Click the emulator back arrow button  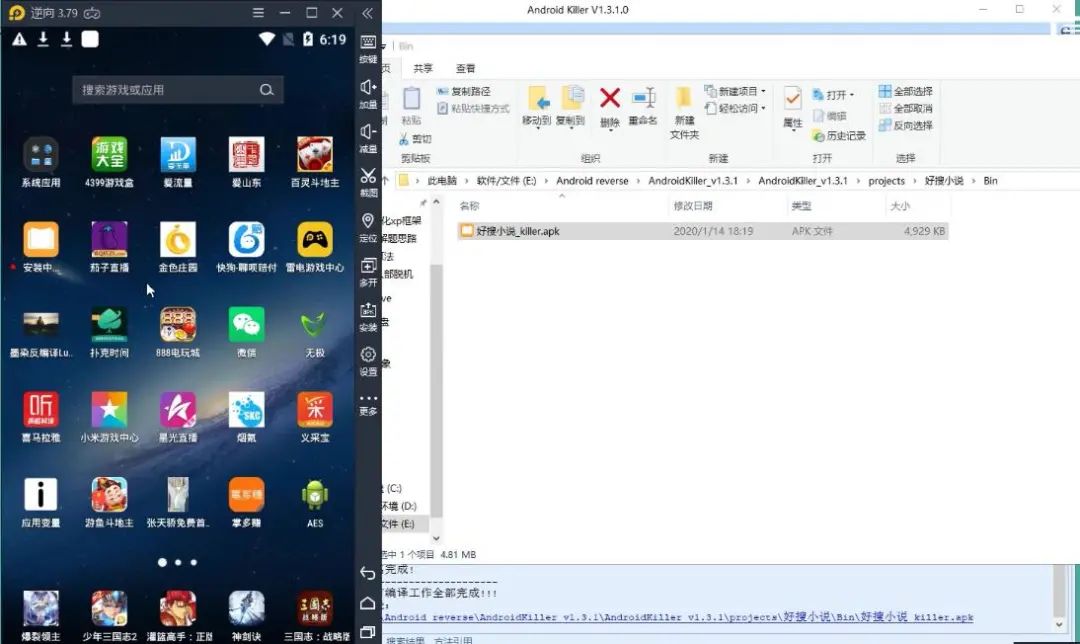[x=368, y=573]
